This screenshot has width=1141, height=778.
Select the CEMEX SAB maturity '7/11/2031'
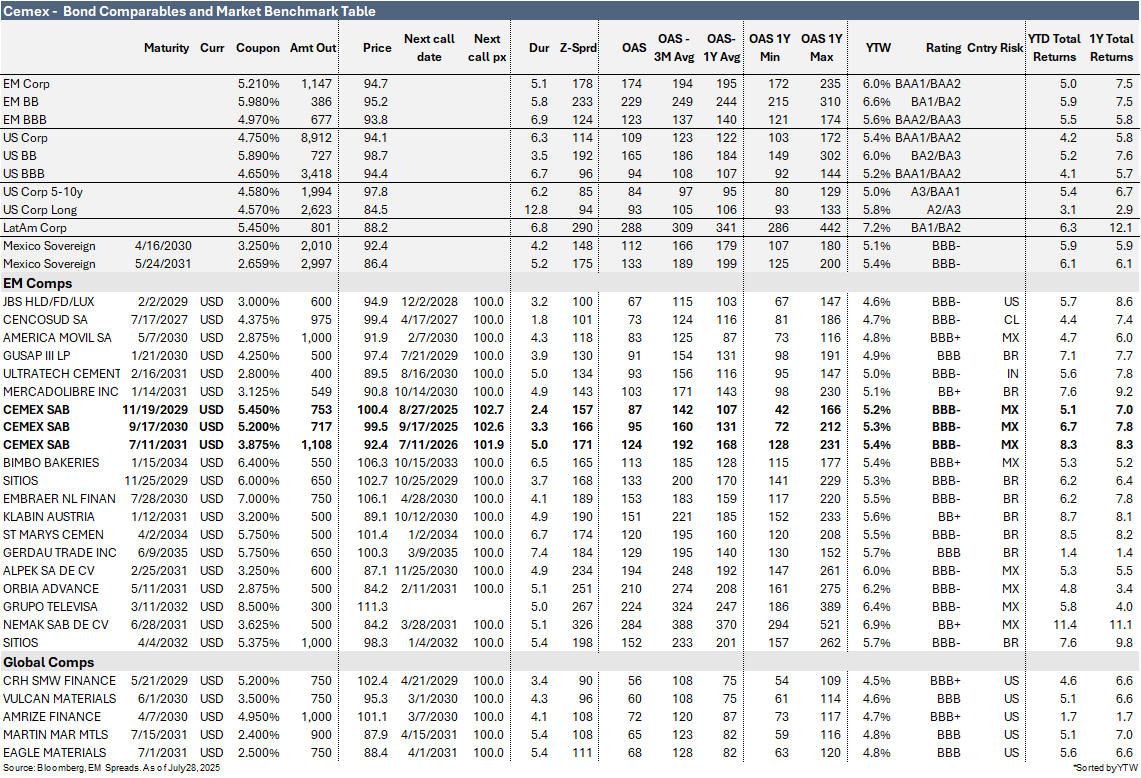(x=159, y=445)
